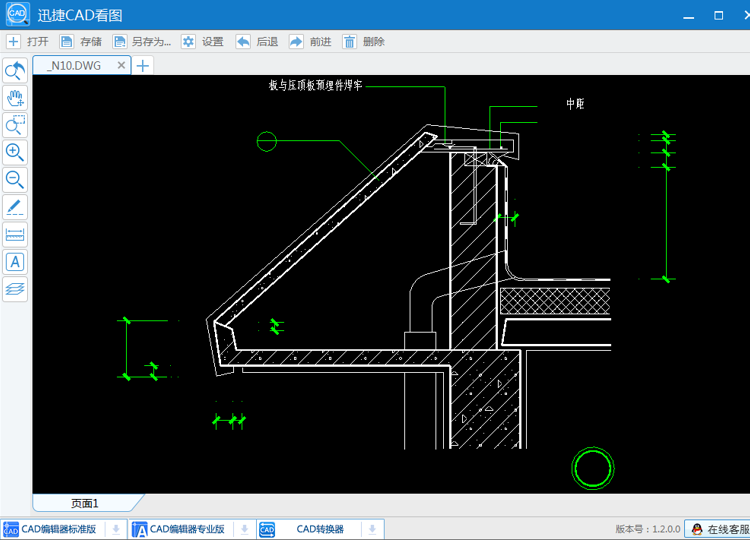
Task: Click the 删除 label in toolbar
Action: point(374,42)
